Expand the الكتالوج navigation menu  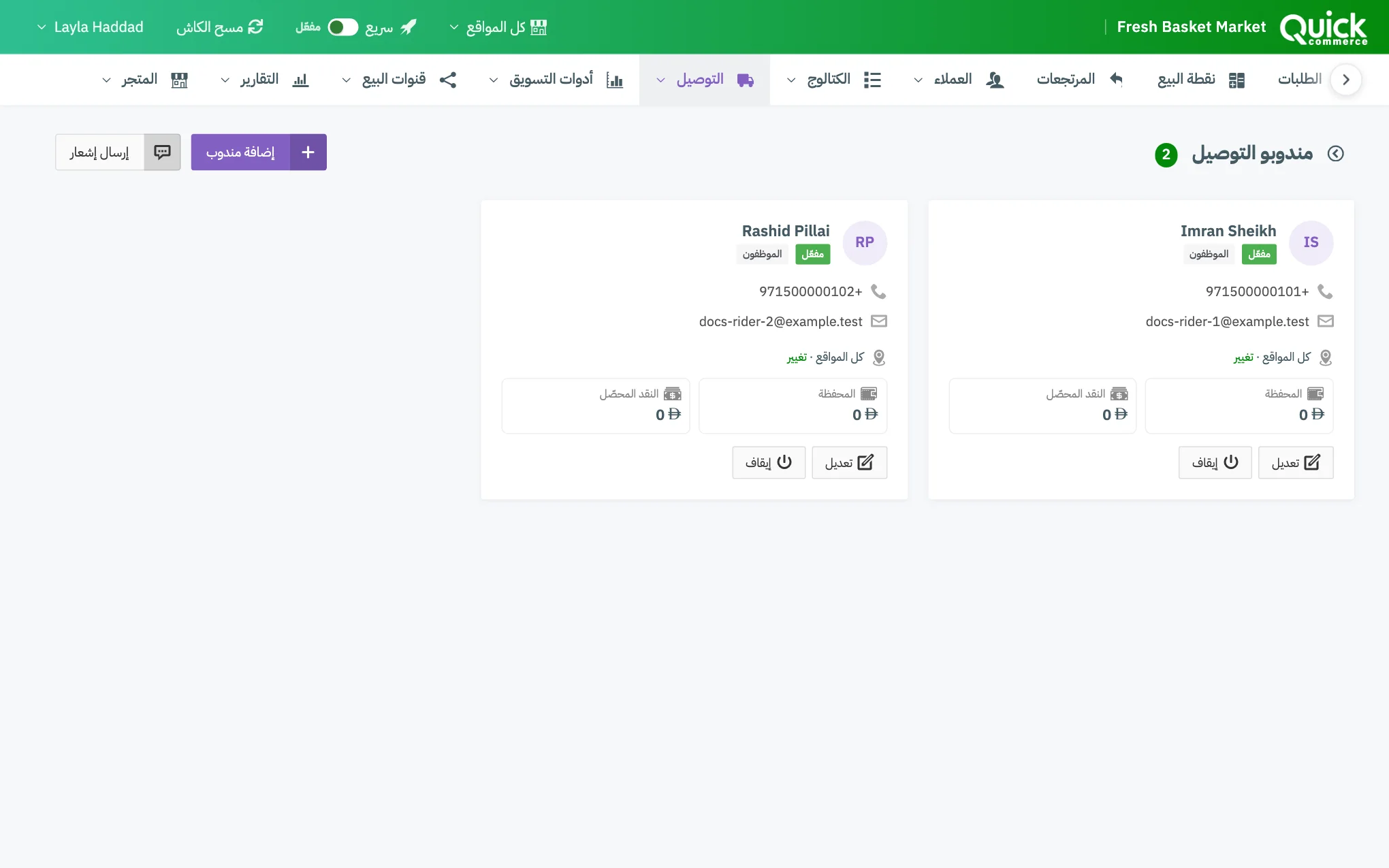[x=834, y=80]
